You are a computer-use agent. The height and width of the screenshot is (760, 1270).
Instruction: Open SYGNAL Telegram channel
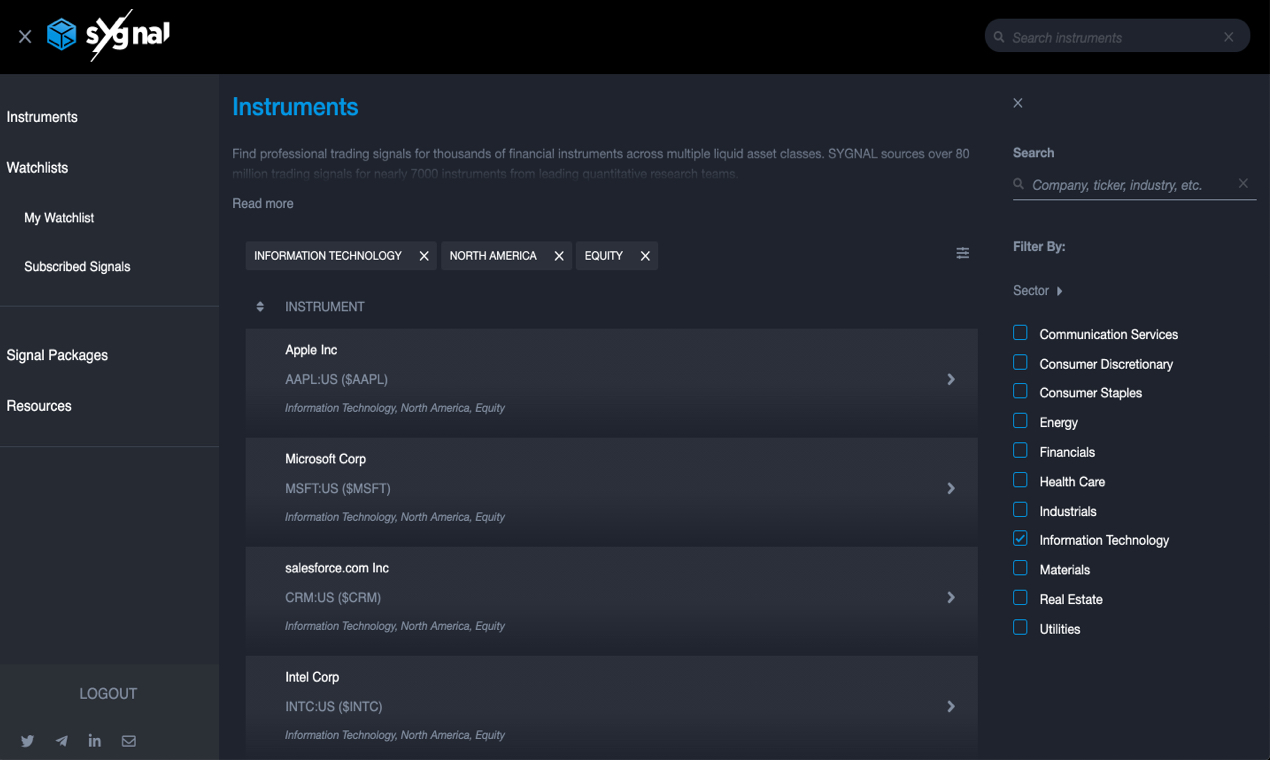62,741
